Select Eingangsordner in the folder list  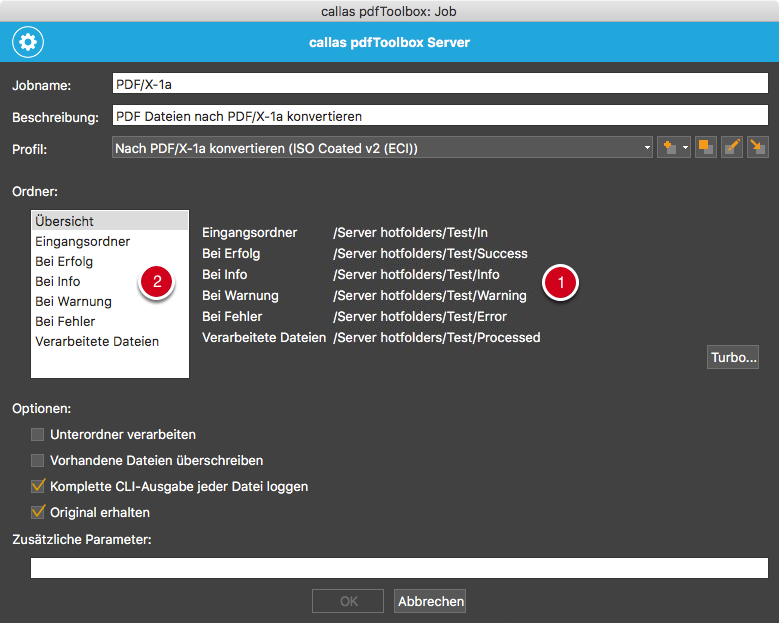[110, 241]
